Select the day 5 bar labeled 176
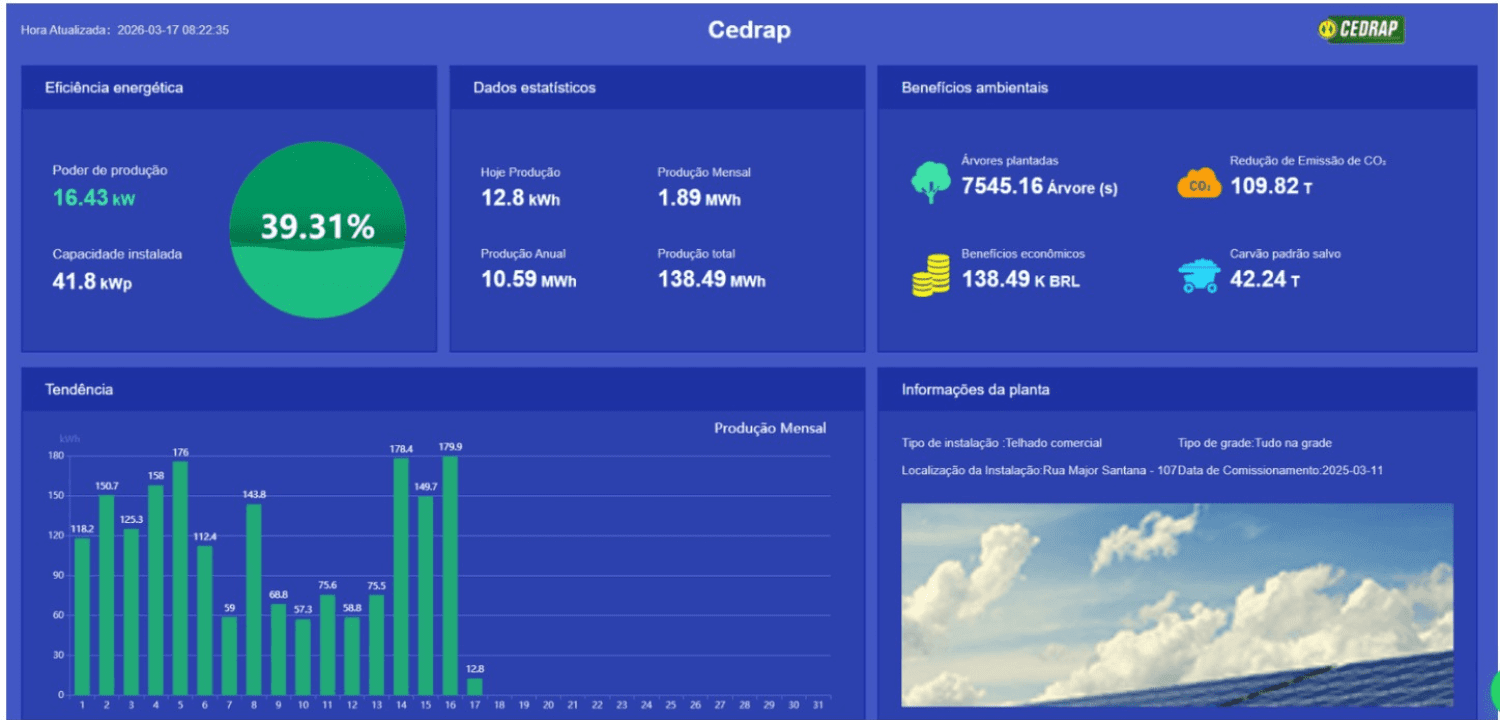 pyautogui.click(x=180, y=577)
